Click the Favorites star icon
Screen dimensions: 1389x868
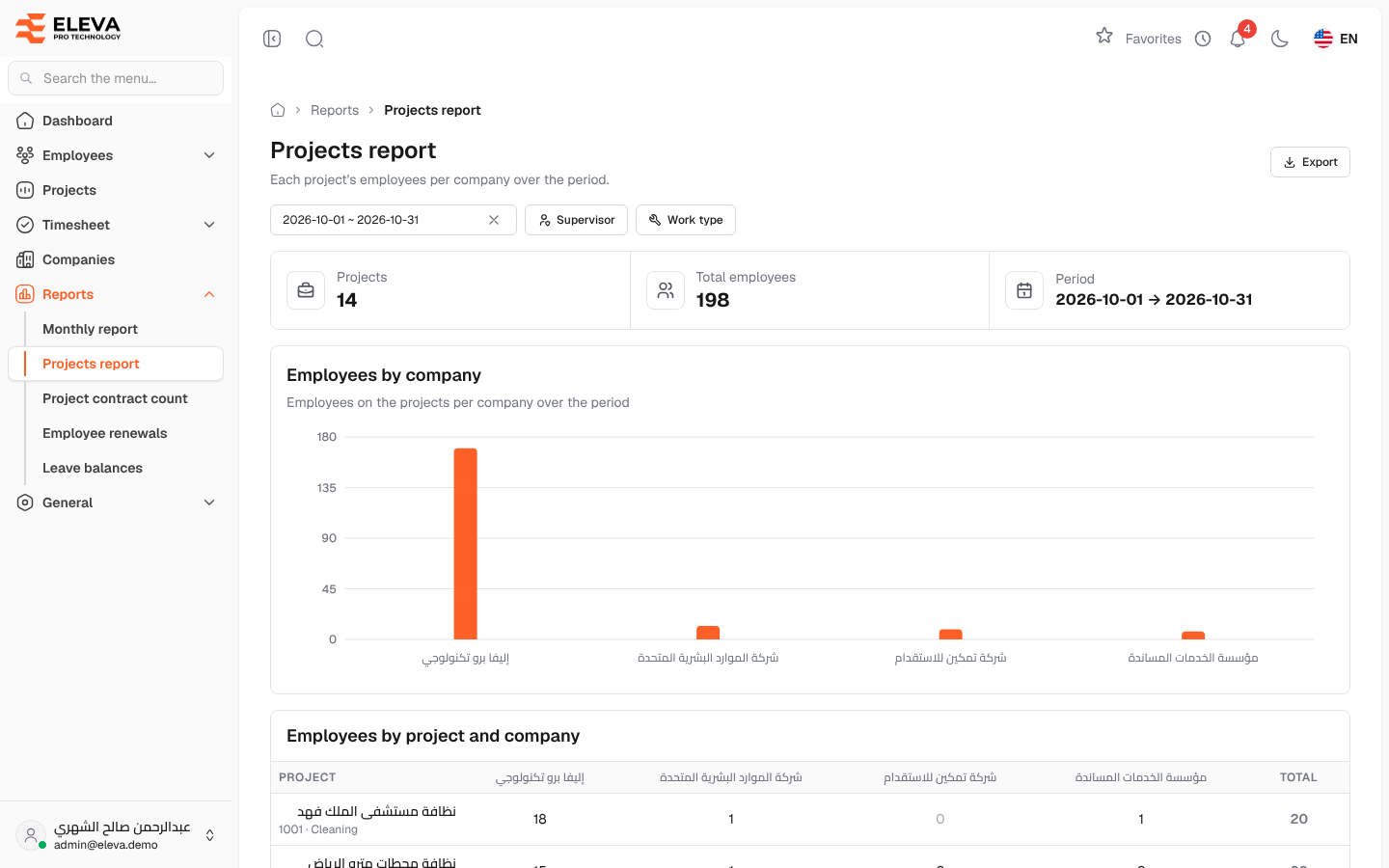pyautogui.click(x=1104, y=36)
